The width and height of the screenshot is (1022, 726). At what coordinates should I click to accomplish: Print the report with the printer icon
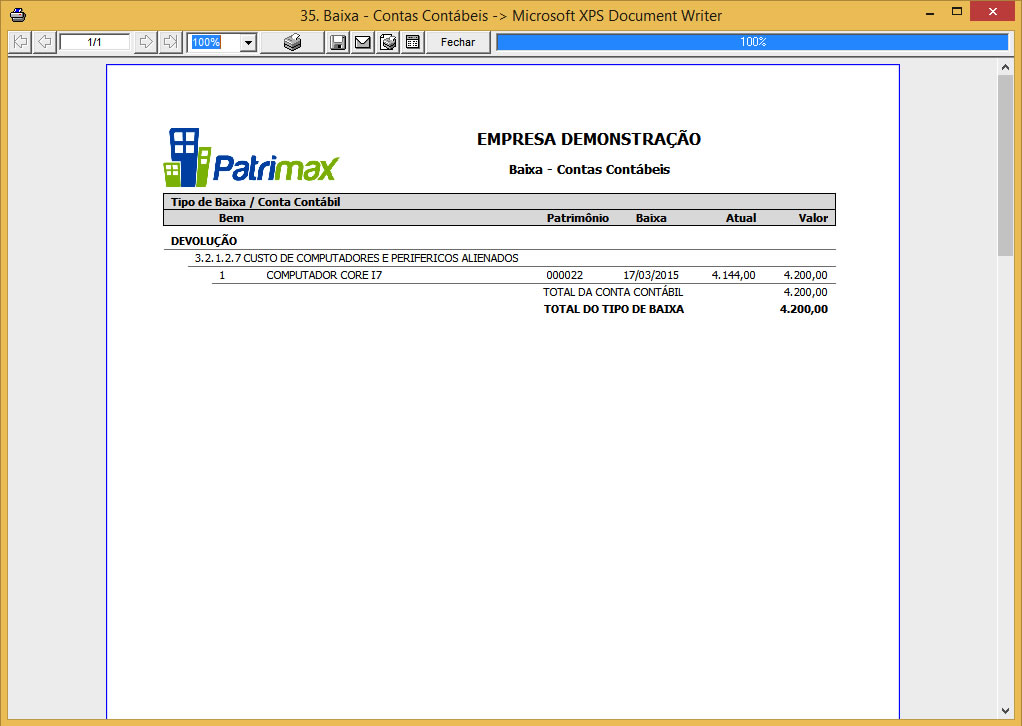point(293,42)
